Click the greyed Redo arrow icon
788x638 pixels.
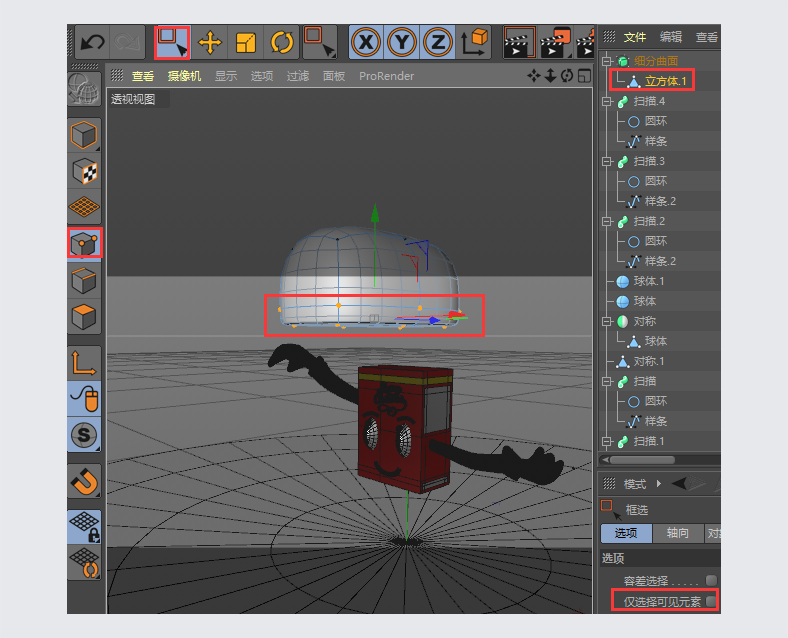tap(127, 42)
